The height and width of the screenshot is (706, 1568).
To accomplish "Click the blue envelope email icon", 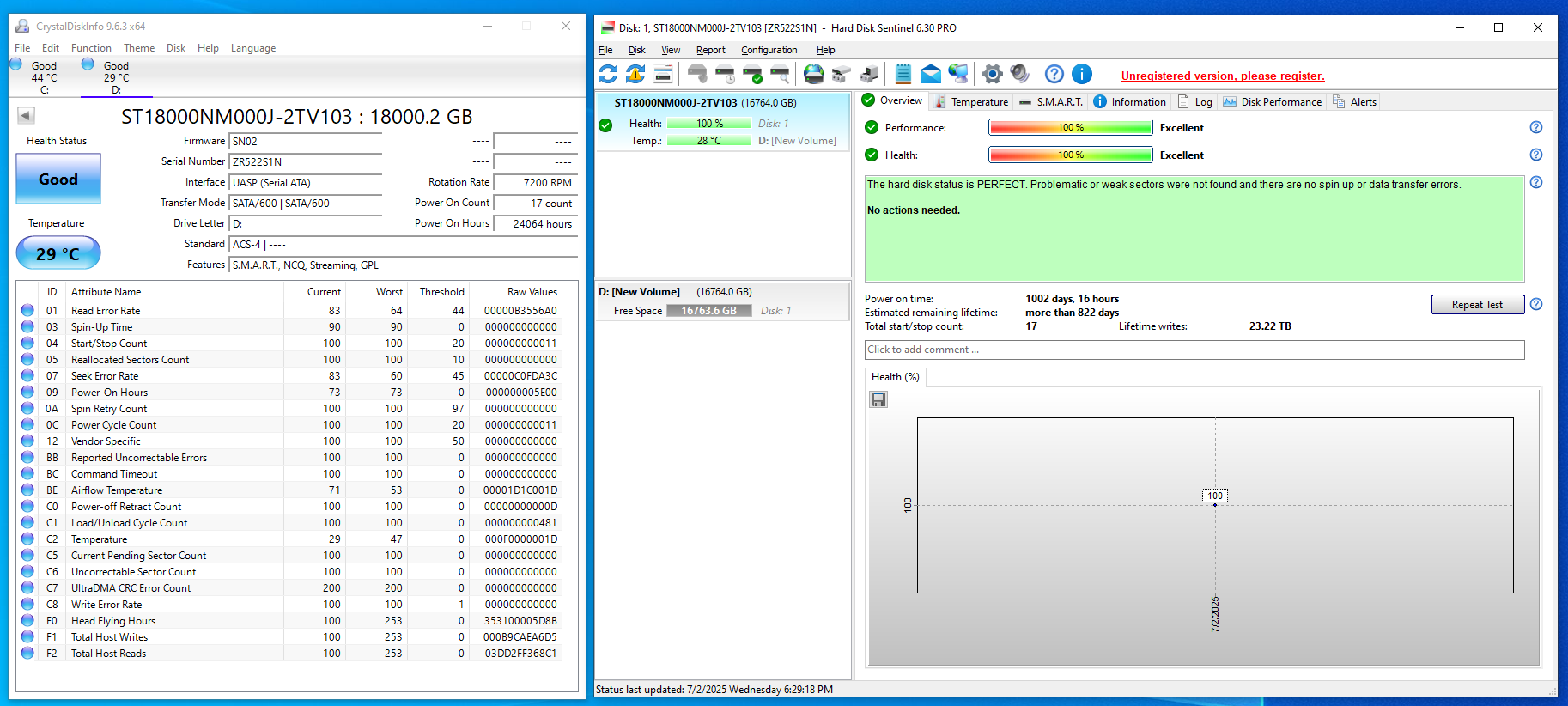I will [x=931, y=74].
